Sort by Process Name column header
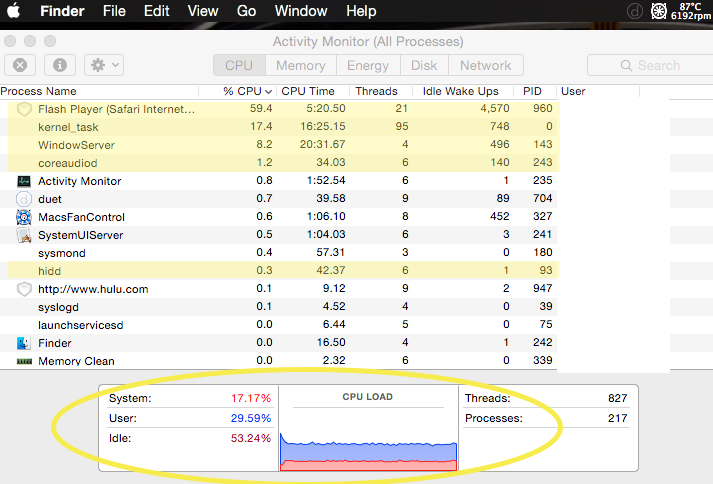 pos(38,91)
